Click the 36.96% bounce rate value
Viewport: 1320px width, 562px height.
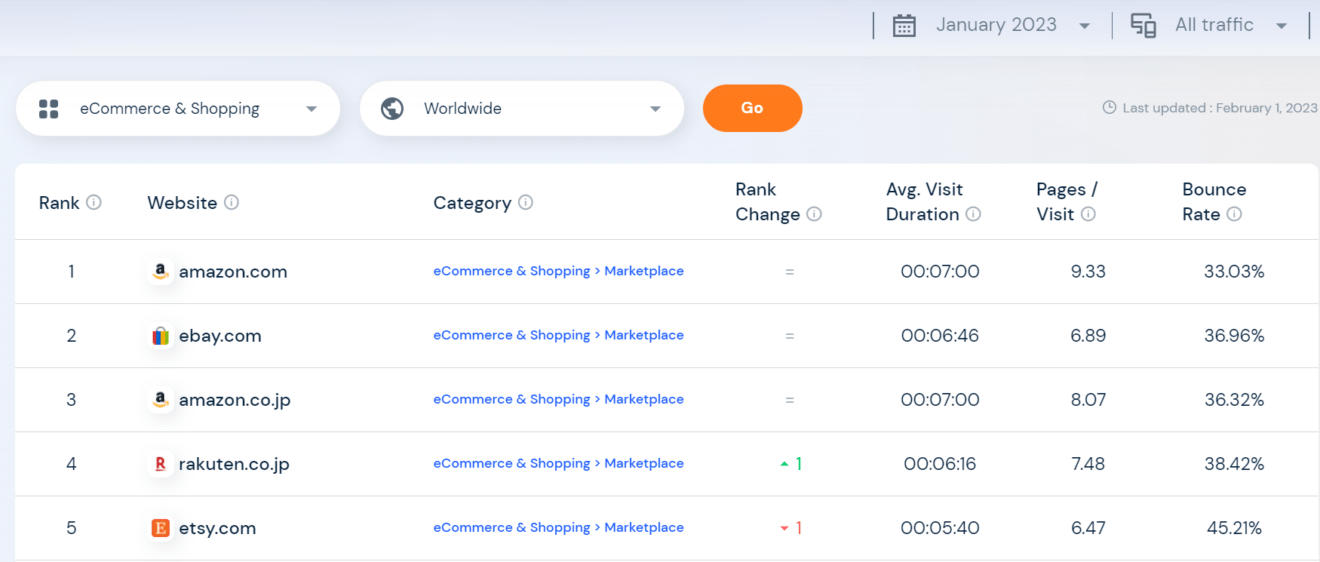click(x=1234, y=335)
